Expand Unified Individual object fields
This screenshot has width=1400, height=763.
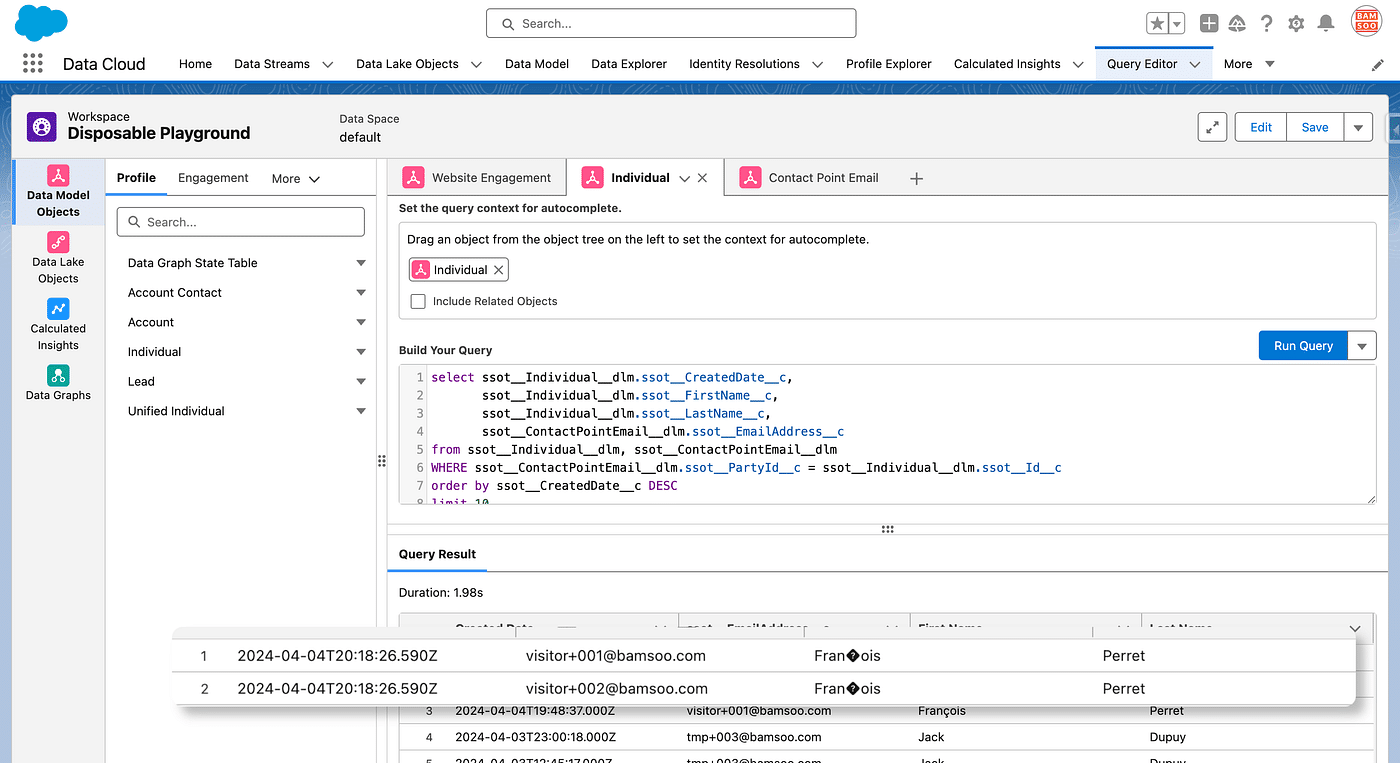361,411
